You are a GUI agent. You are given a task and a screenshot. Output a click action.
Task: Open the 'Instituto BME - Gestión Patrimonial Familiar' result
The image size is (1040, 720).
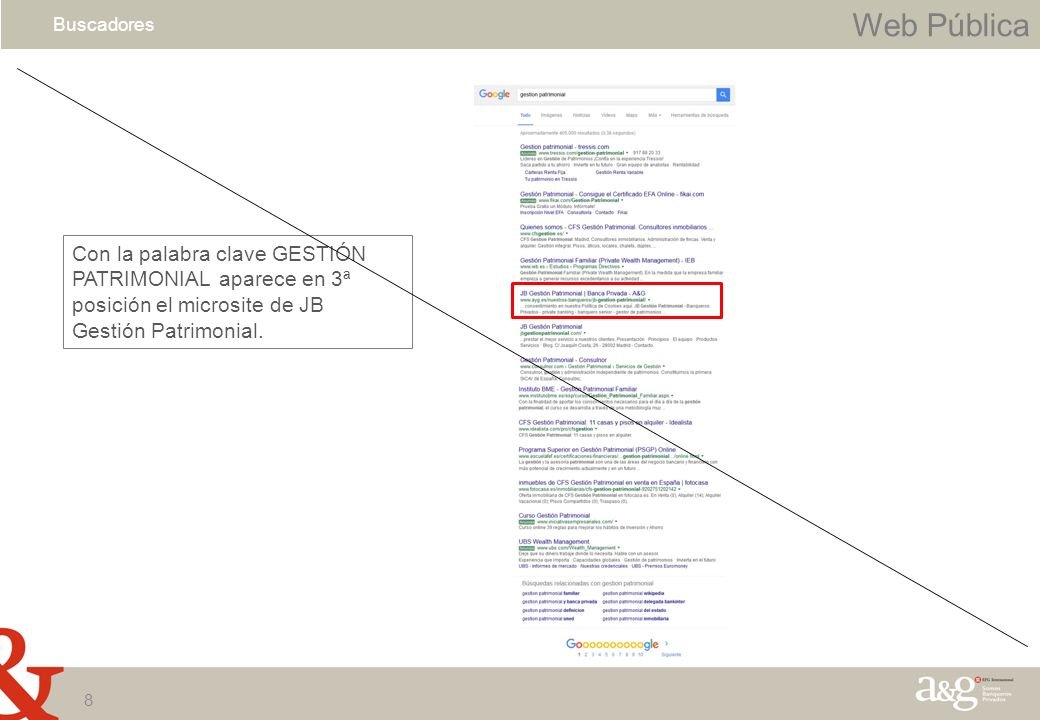pyautogui.click(x=578, y=389)
